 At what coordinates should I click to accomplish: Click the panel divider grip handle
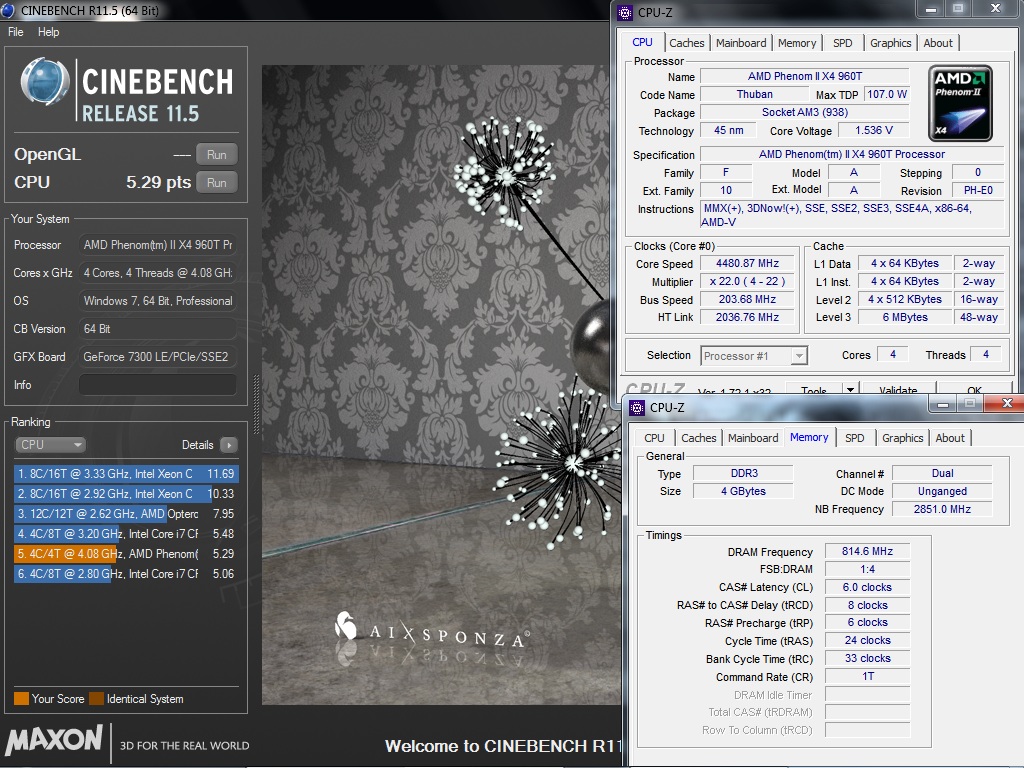pyautogui.click(x=256, y=405)
